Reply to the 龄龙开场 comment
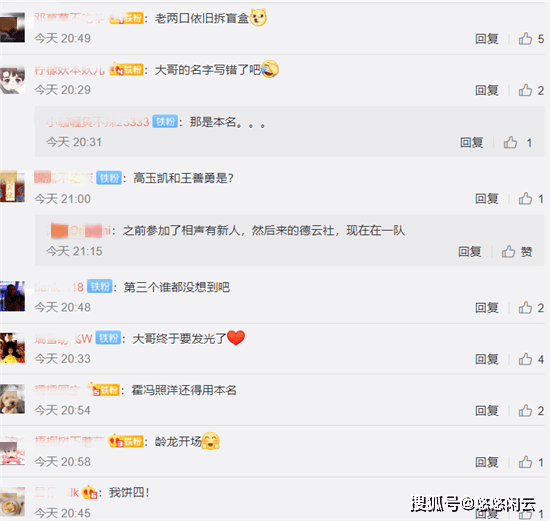Image resolution: width=550 pixels, height=521 pixels. (487, 462)
